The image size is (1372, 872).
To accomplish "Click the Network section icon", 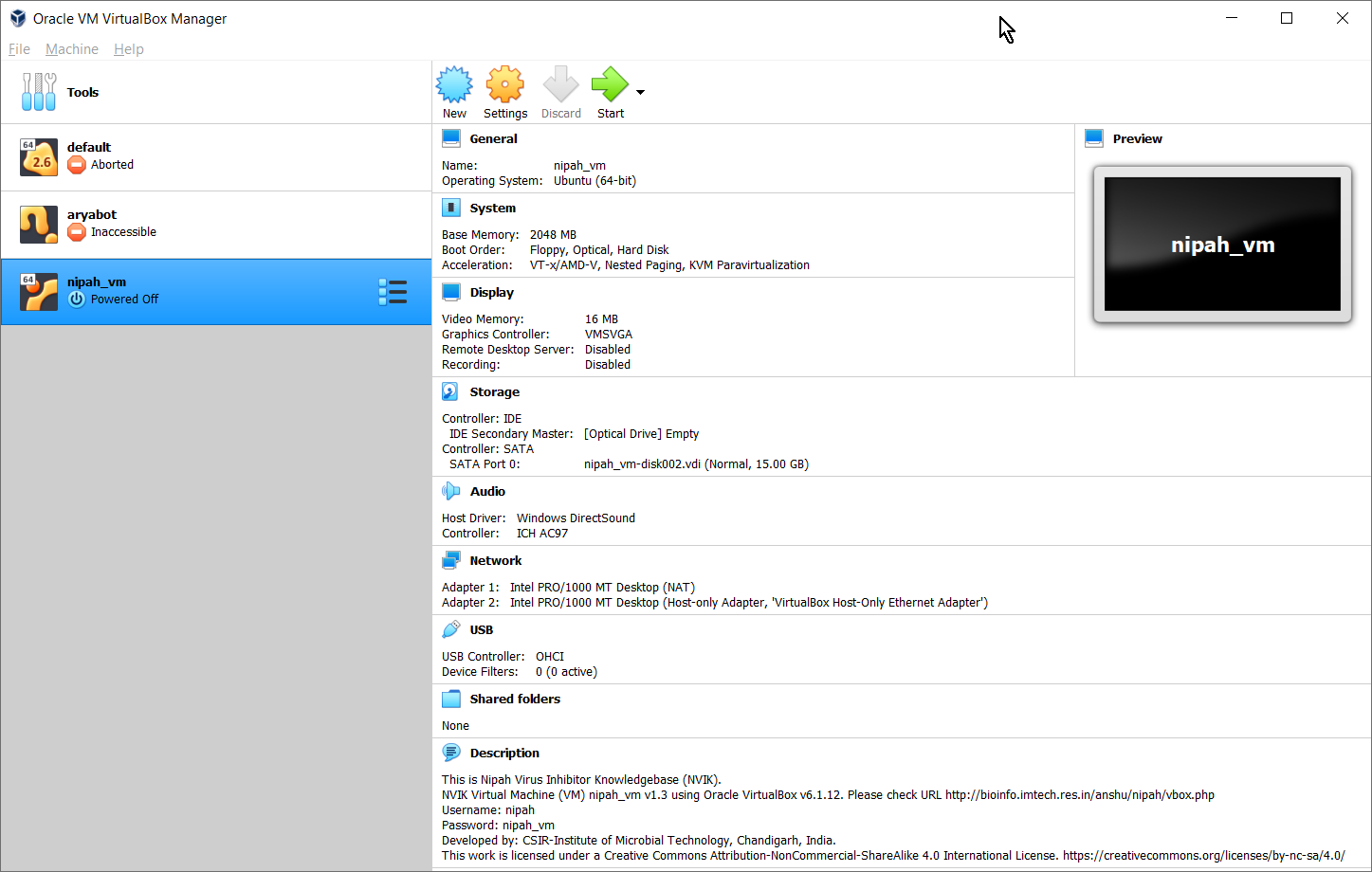I will pyautogui.click(x=450, y=560).
